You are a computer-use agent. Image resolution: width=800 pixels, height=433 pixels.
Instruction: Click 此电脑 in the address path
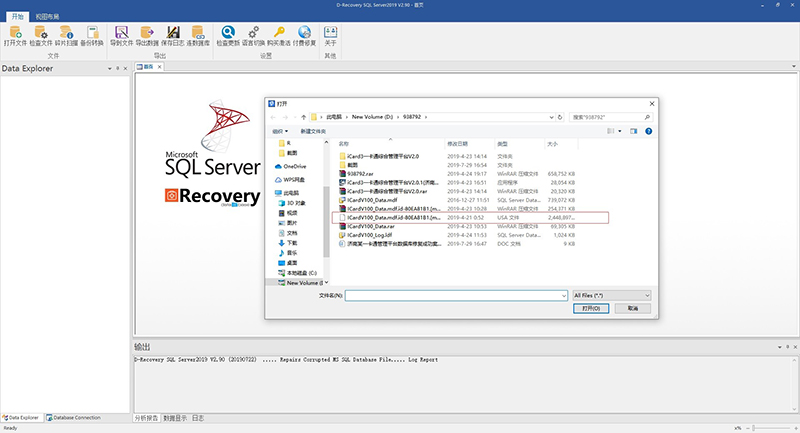tap(334, 117)
